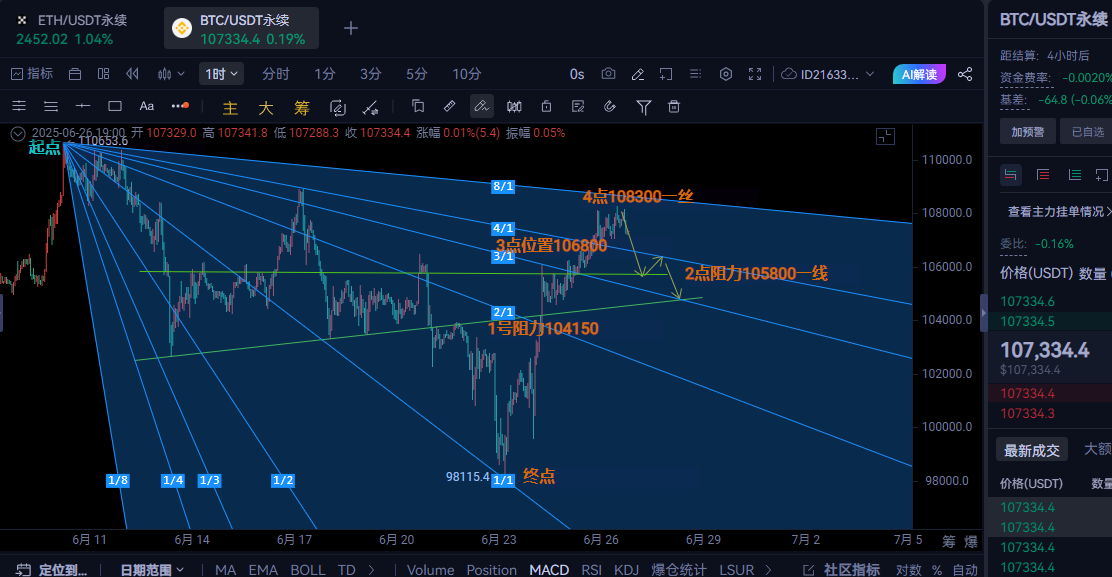Image resolution: width=1112 pixels, height=577 pixels.
Task: Toggle the MACD indicator
Action: (x=549, y=569)
